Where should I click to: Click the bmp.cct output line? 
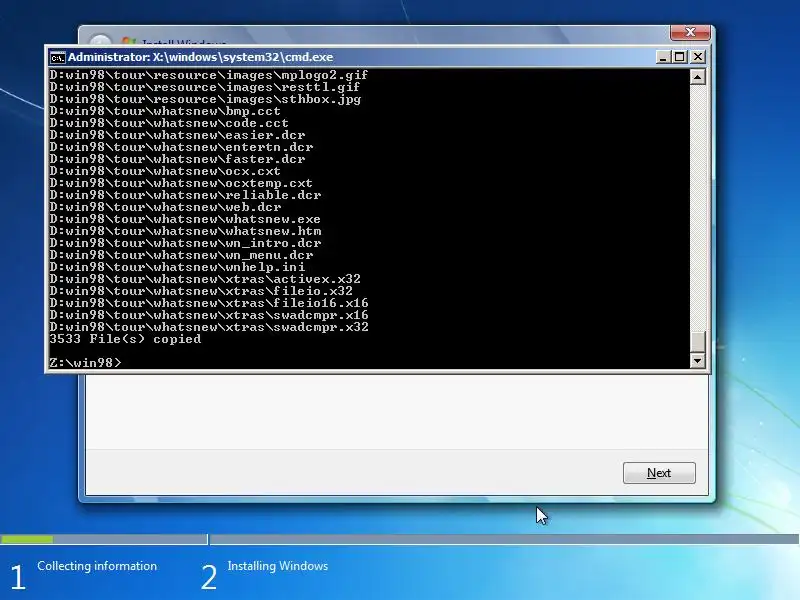[165, 111]
